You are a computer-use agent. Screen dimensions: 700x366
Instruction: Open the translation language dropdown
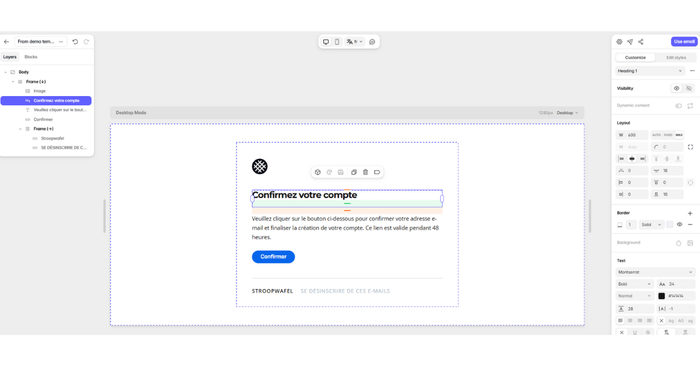coord(354,42)
